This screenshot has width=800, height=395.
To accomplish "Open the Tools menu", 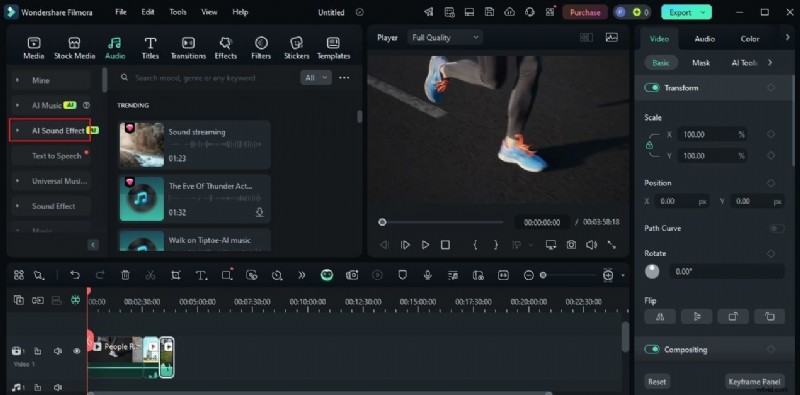I will pos(178,12).
